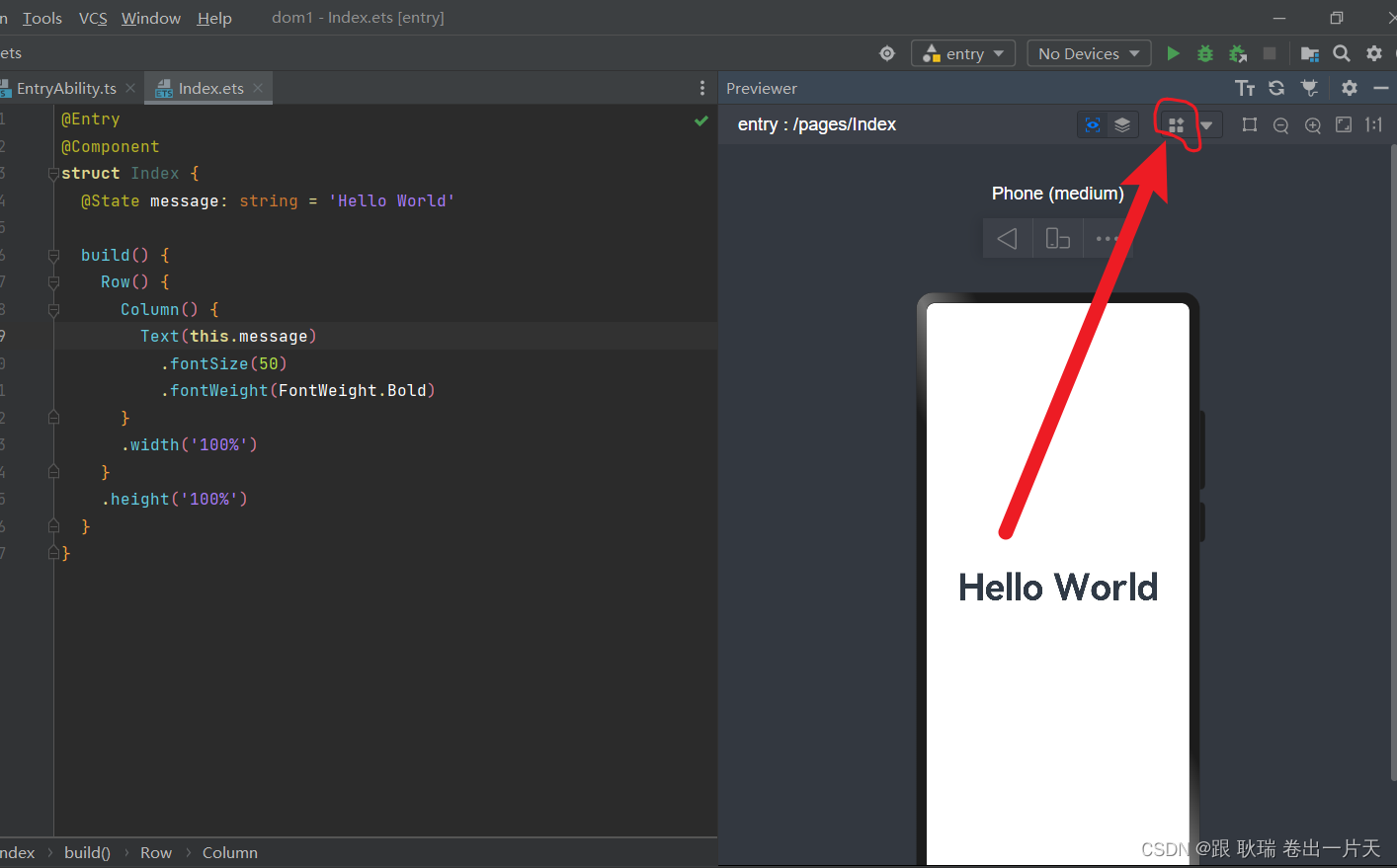
Task: Click the 'Hello World' string literal in code
Action: click(x=392, y=200)
